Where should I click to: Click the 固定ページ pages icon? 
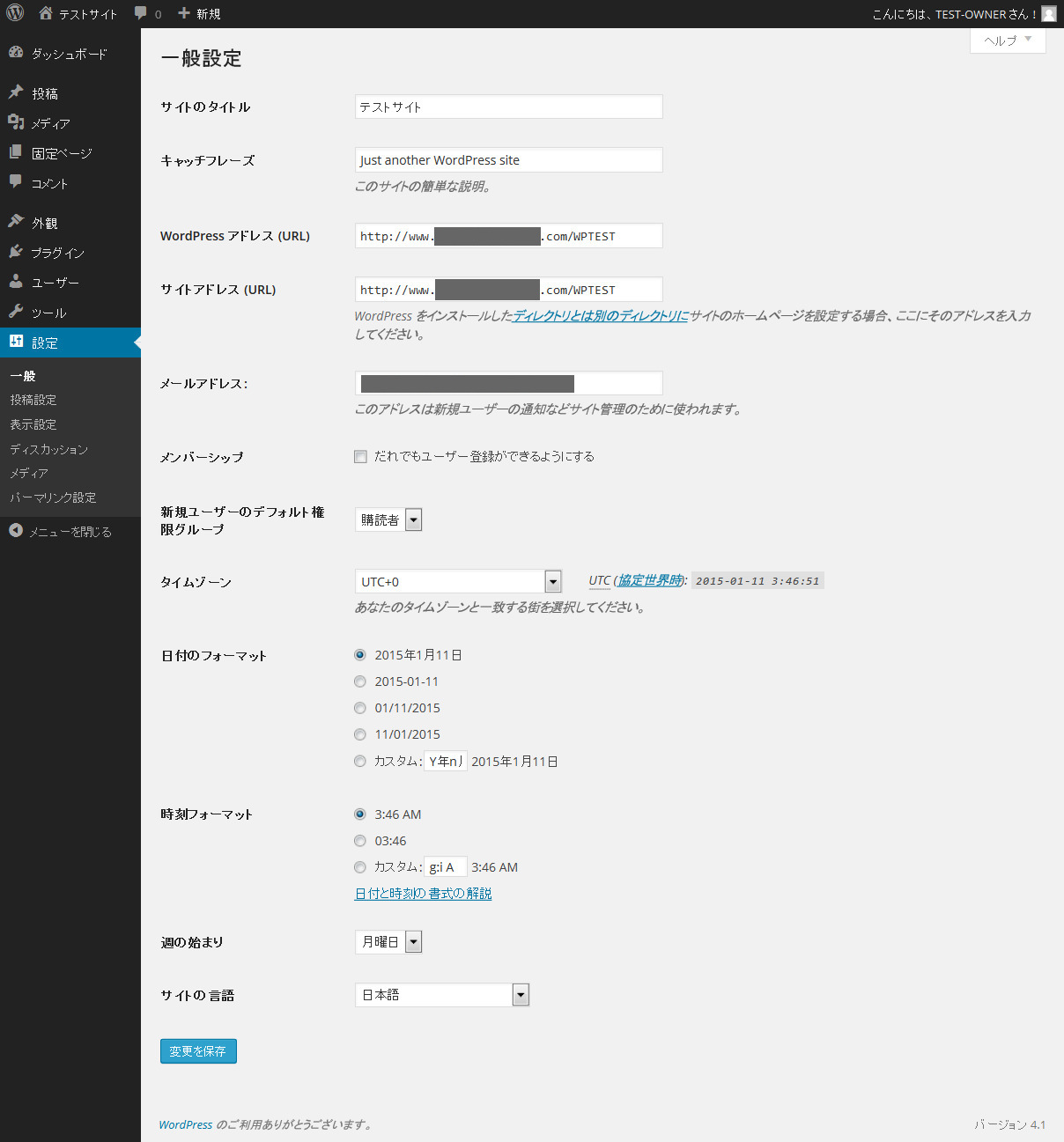16,152
